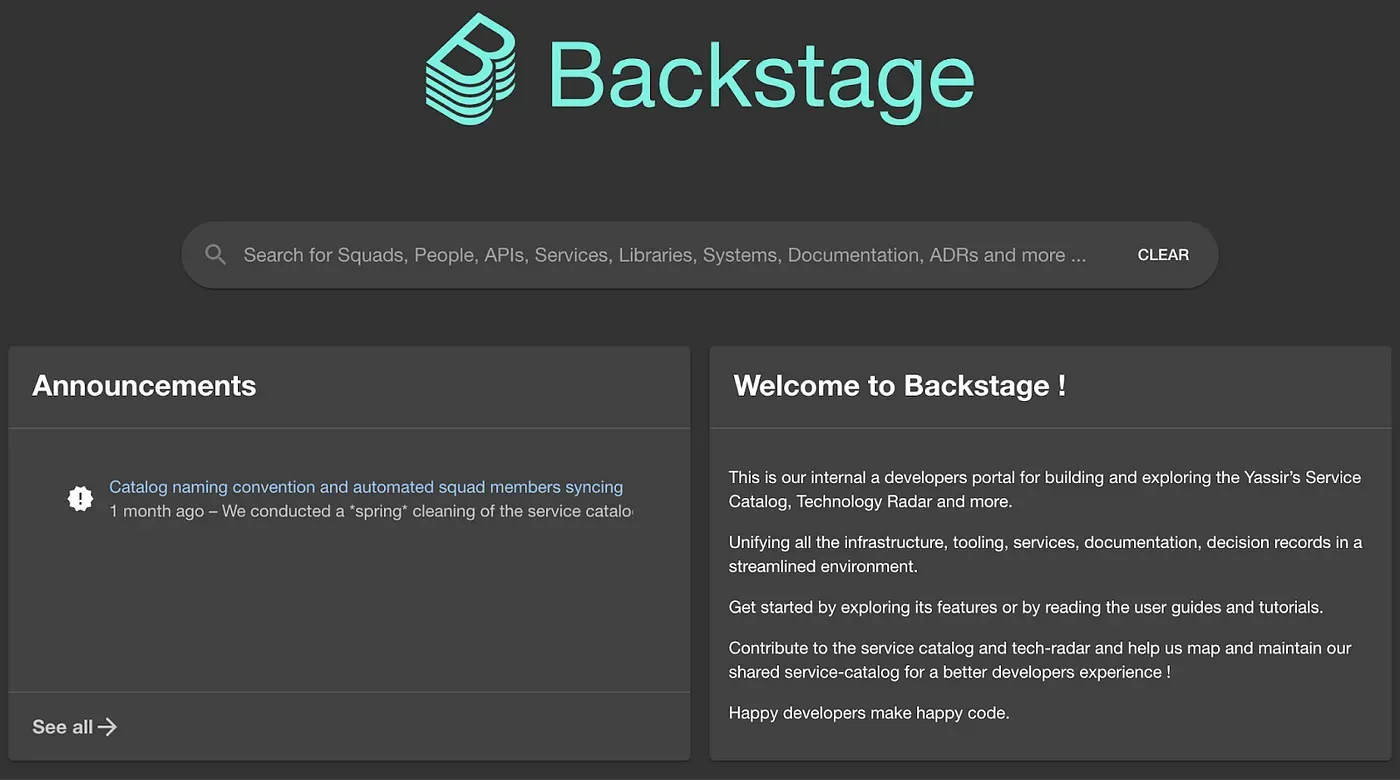Click the CLEAR button in search bar
Screen dimensions: 1400x780
1163,255
